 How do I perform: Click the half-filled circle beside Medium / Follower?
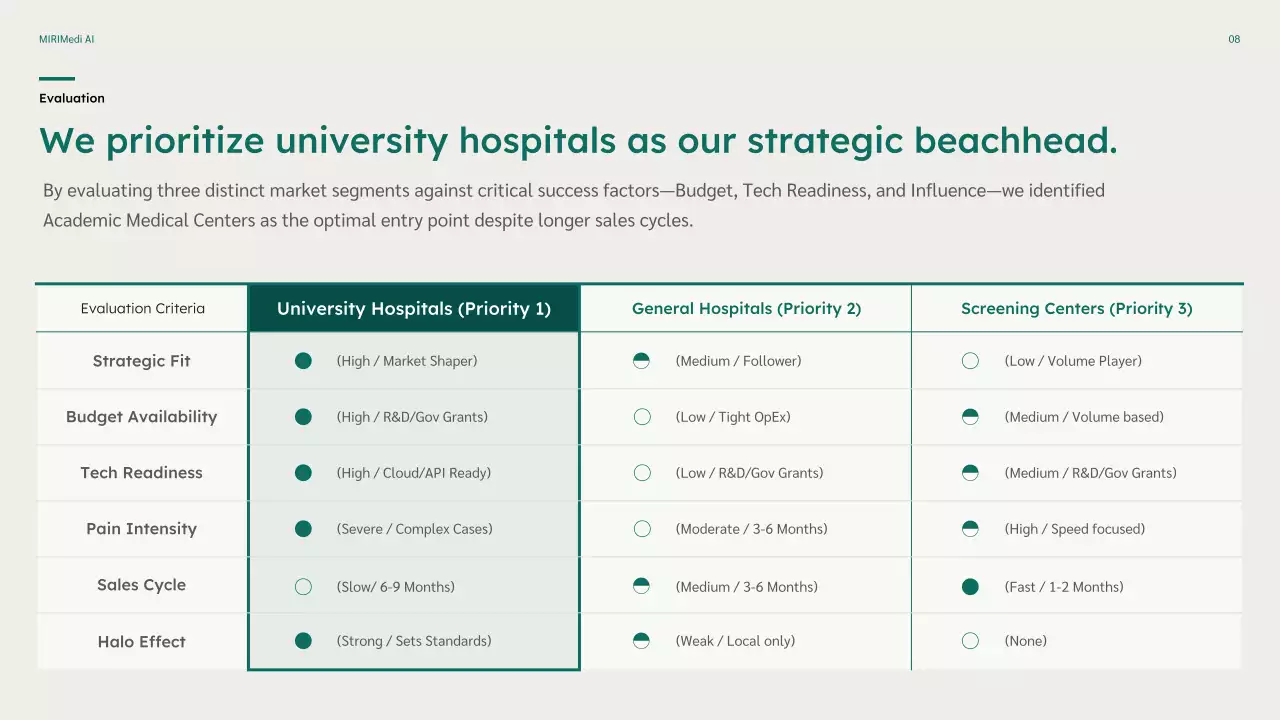coord(642,361)
